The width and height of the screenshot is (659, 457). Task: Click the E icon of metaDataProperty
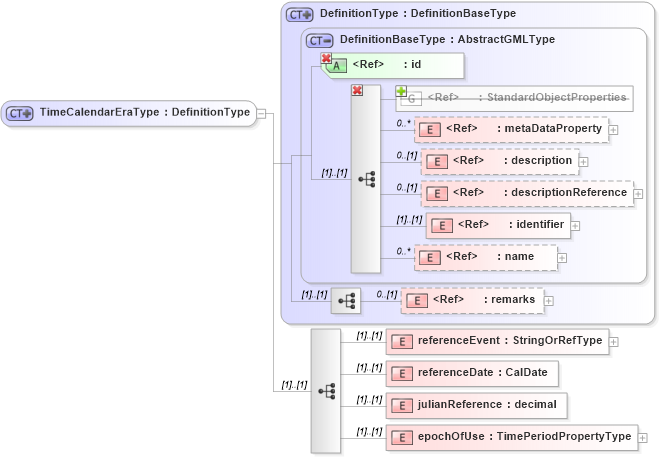430,130
